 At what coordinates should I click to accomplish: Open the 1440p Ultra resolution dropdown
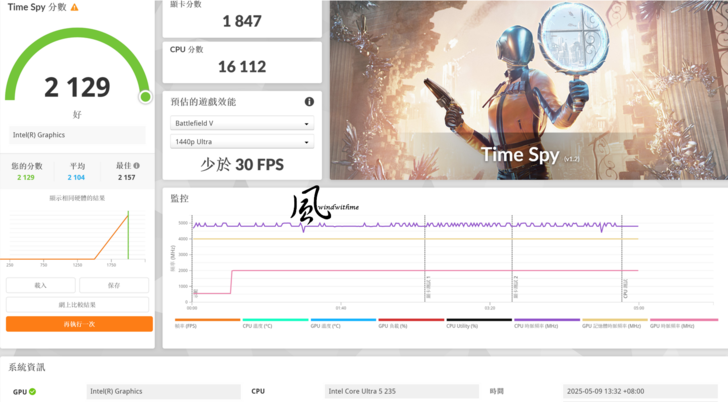click(242, 142)
